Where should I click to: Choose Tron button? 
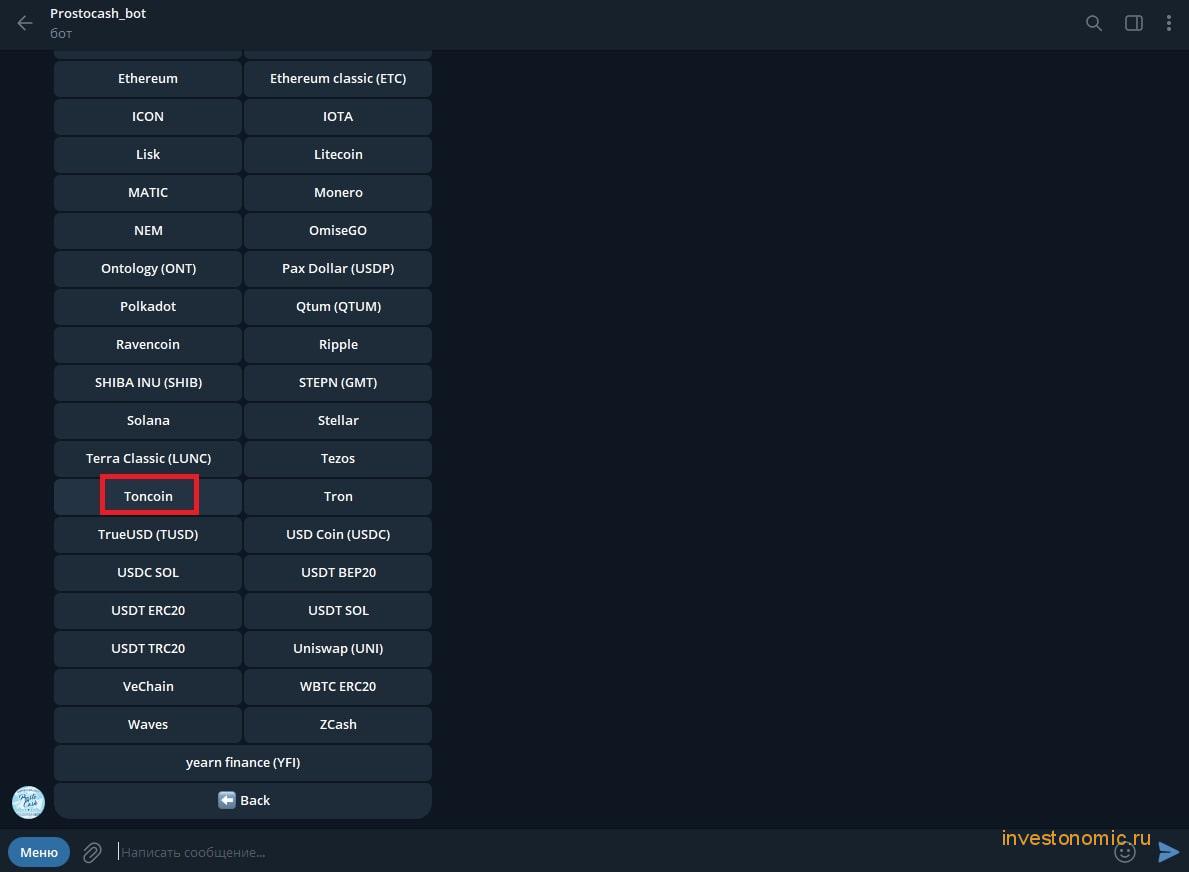(x=338, y=497)
